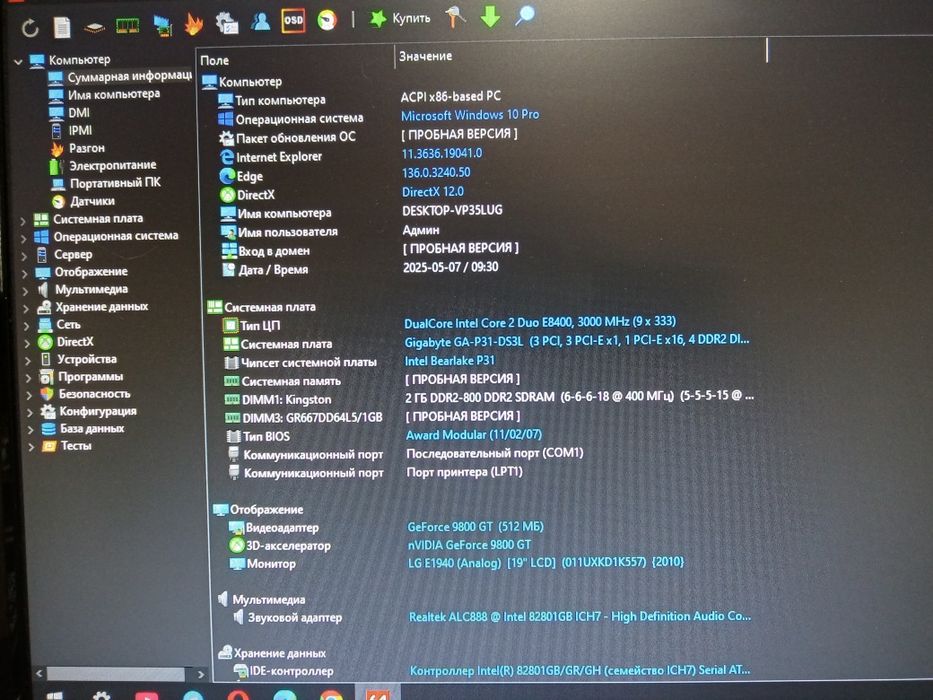Image resolution: width=933 pixels, height=700 pixels.
Task: Launch the green memory module toolbar icon
Action: (127, 26)
